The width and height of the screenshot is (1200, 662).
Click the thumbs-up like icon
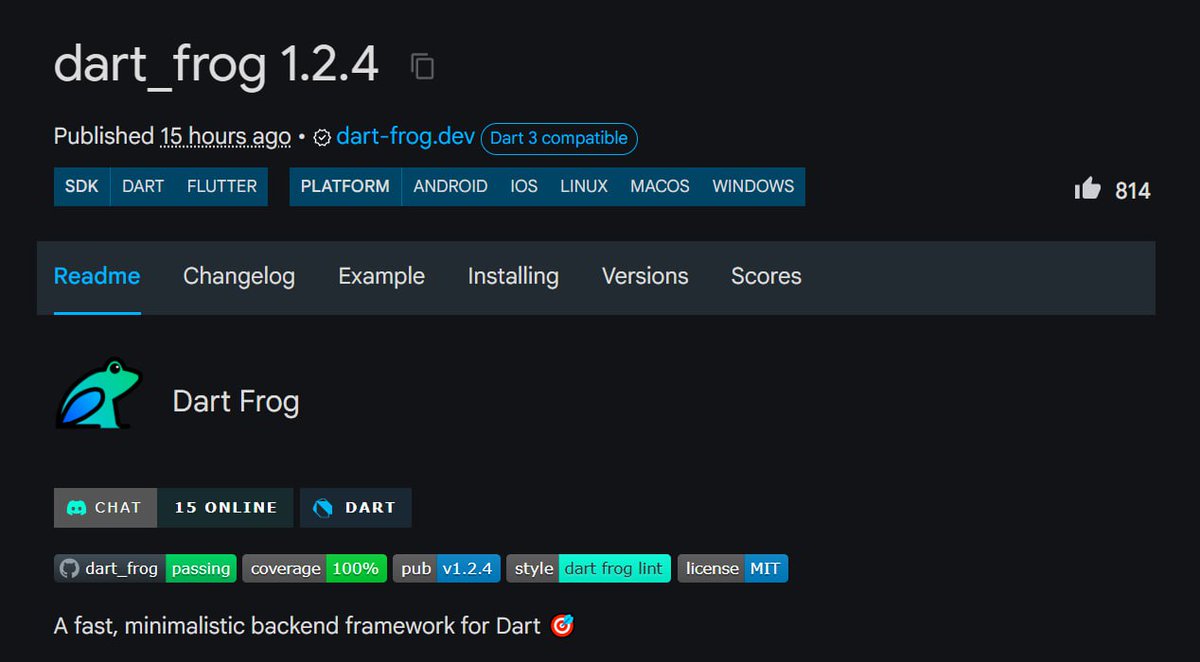(x=1087, y=188)
